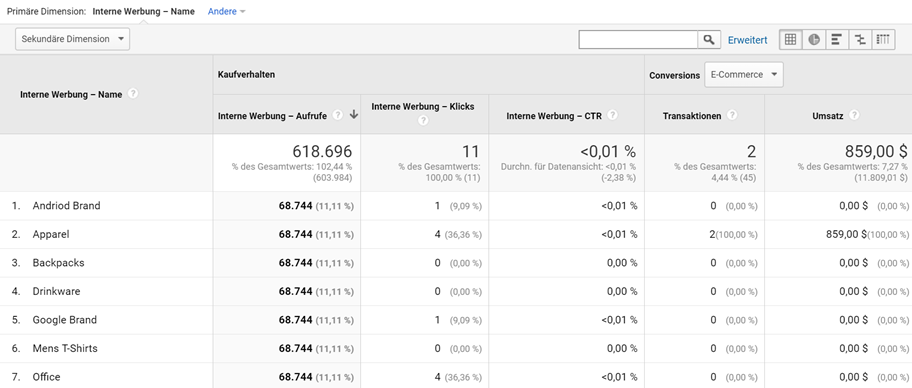Click Google Brand's Klicks value 1
The width and height of the screenshot is (912, 388).
[x=438, y=319]
